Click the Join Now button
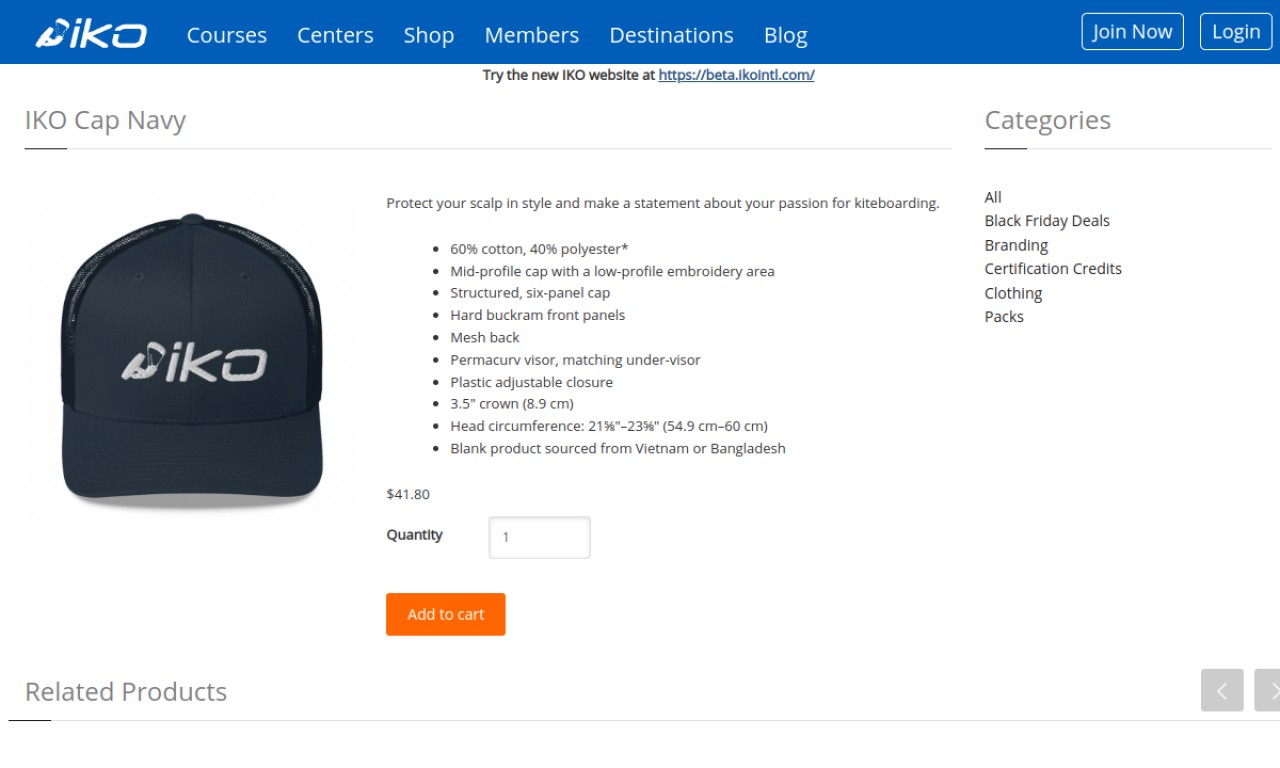The width and height of the screenshot is (1280, 768). pos(1132,31)
